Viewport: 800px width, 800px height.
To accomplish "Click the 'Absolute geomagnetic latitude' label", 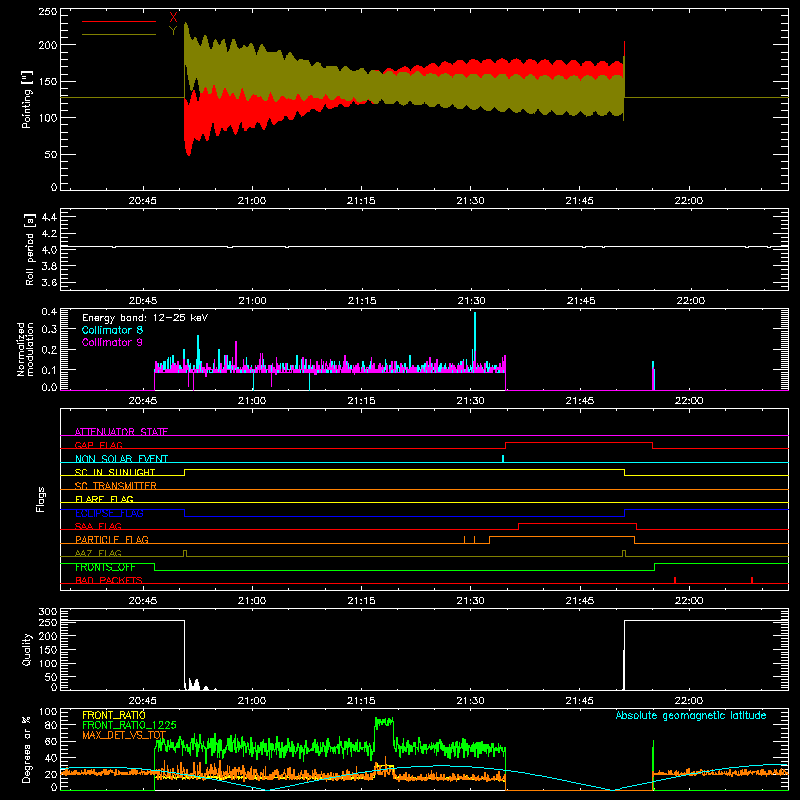I will click(691, 715).
